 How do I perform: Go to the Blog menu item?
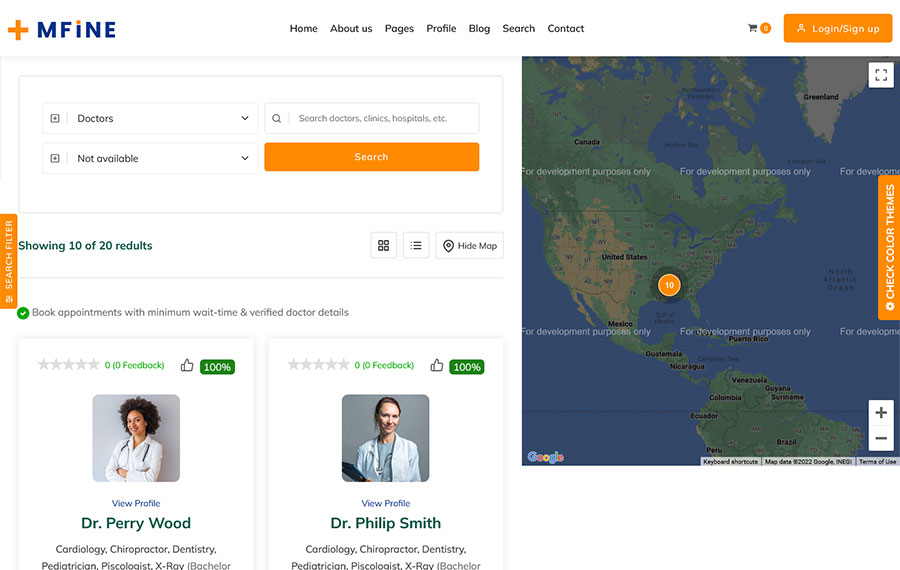(479, 28)
